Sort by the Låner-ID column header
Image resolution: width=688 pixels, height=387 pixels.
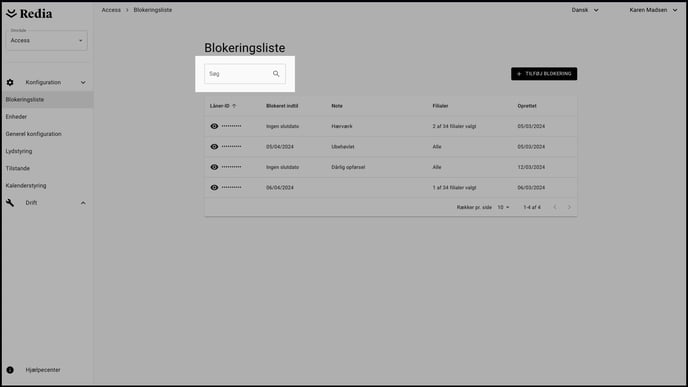223,106
